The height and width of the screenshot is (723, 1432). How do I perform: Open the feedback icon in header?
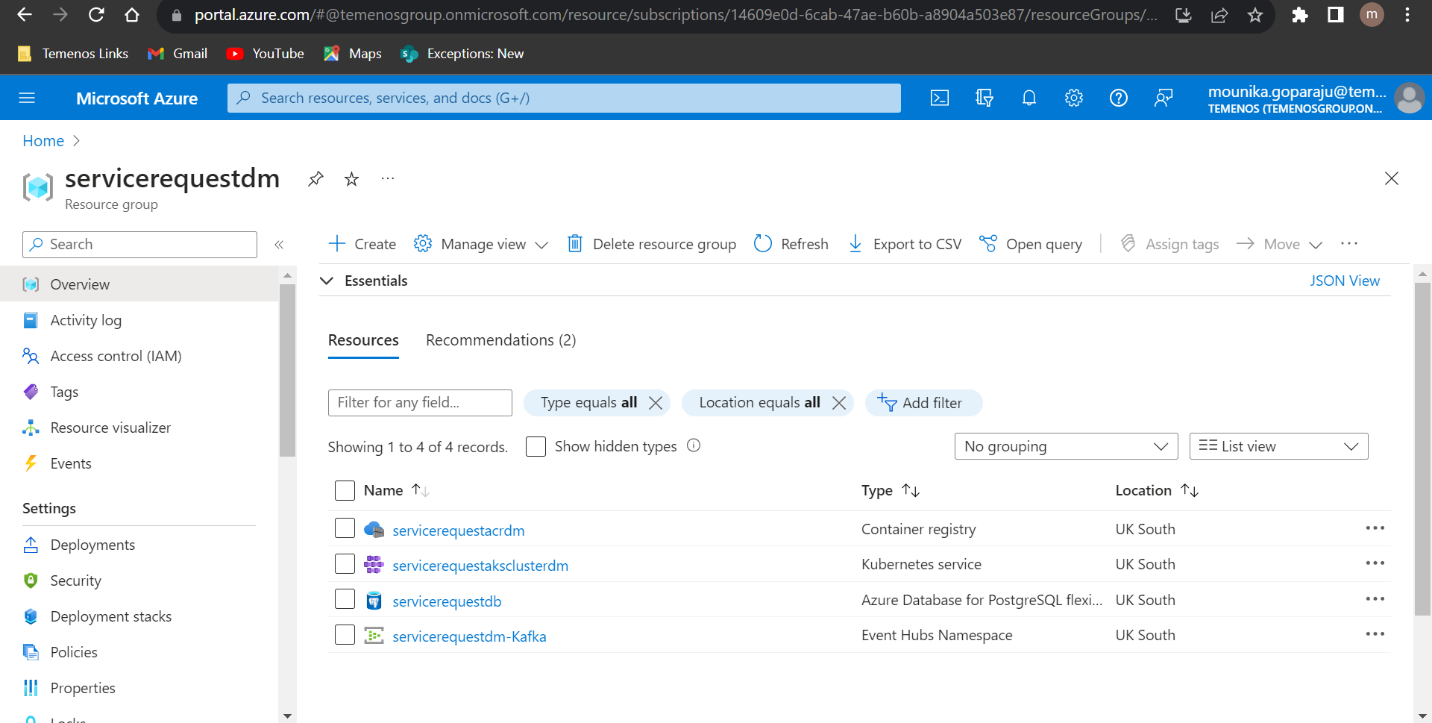point(1163,98)
